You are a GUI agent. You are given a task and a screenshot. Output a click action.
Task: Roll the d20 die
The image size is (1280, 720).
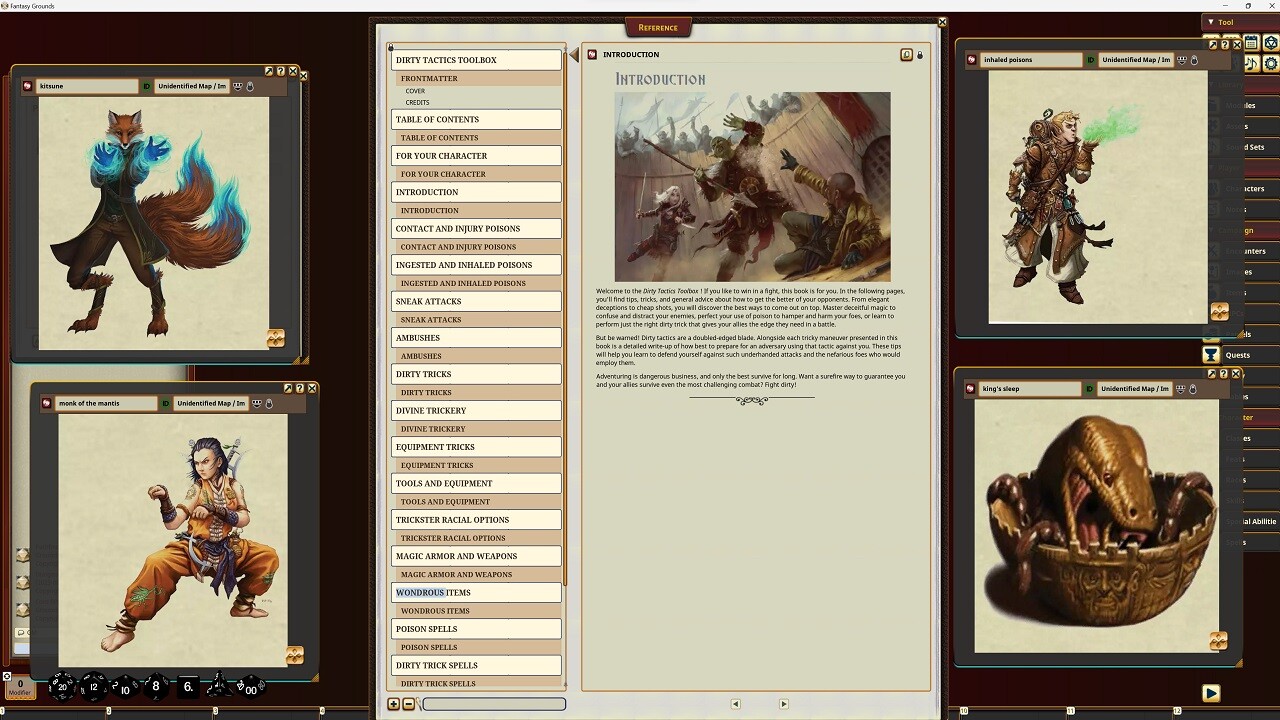click(62, 687)
